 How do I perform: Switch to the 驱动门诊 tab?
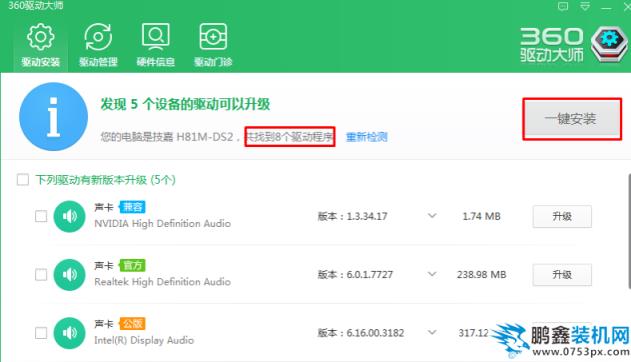pos(213,45)
